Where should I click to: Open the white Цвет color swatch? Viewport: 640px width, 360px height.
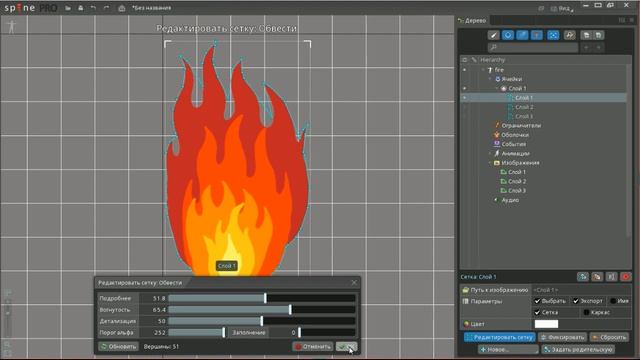(546, 324)
